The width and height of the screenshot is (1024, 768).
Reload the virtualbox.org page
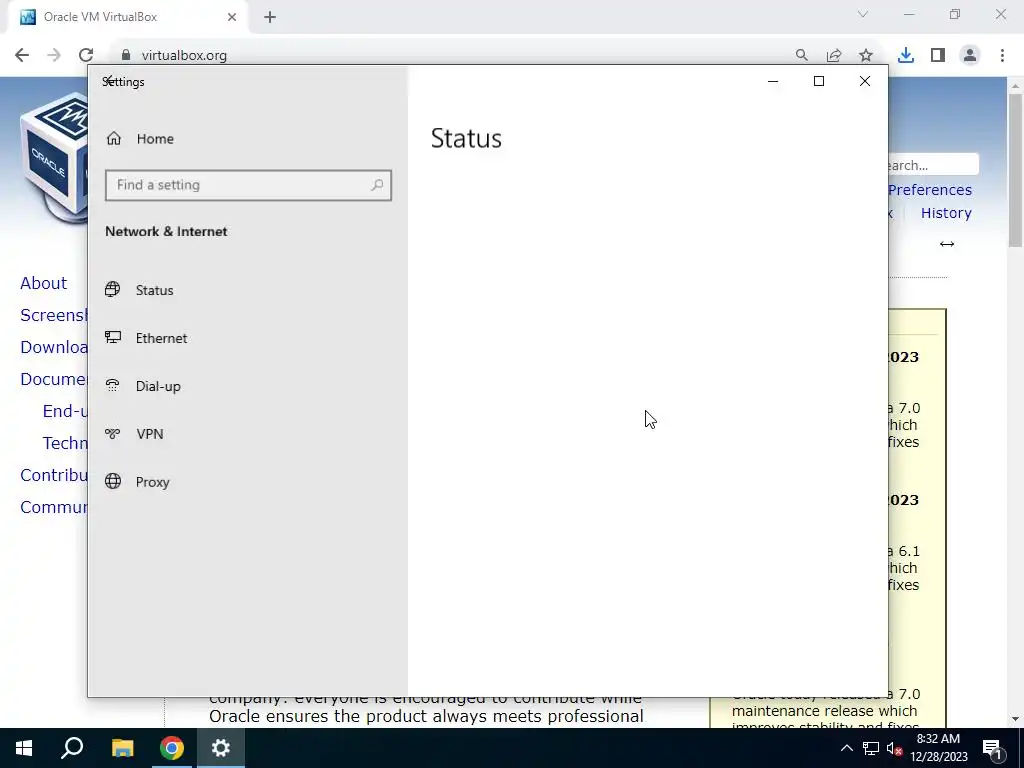pyautogui.click(x=86, y=55)
